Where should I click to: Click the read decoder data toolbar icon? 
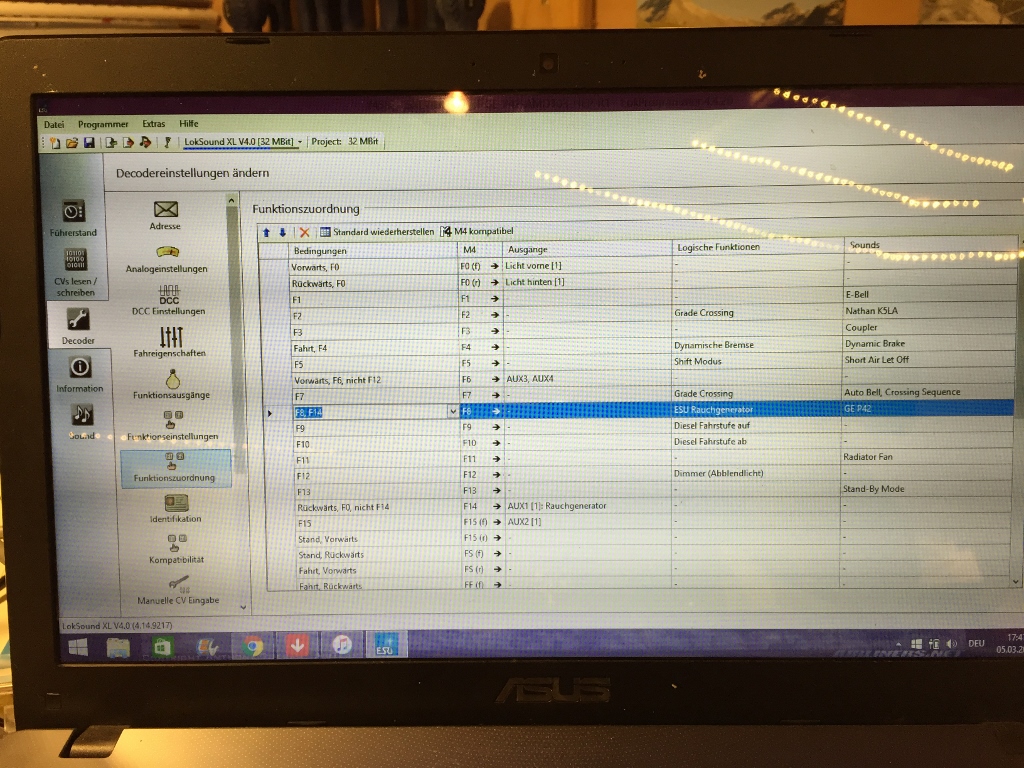point(111,142)
